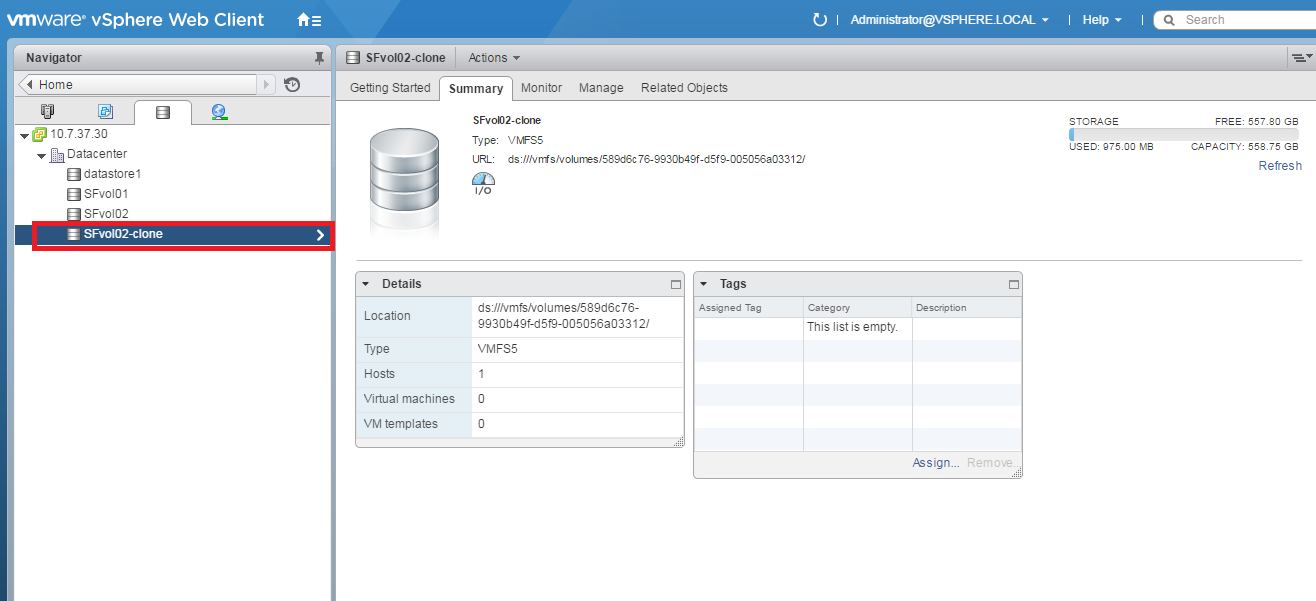This screenshot has height=601, width=1316.
Task: Click the SFvol02-clone datastore icon in tree
Action: pos(74,234)
